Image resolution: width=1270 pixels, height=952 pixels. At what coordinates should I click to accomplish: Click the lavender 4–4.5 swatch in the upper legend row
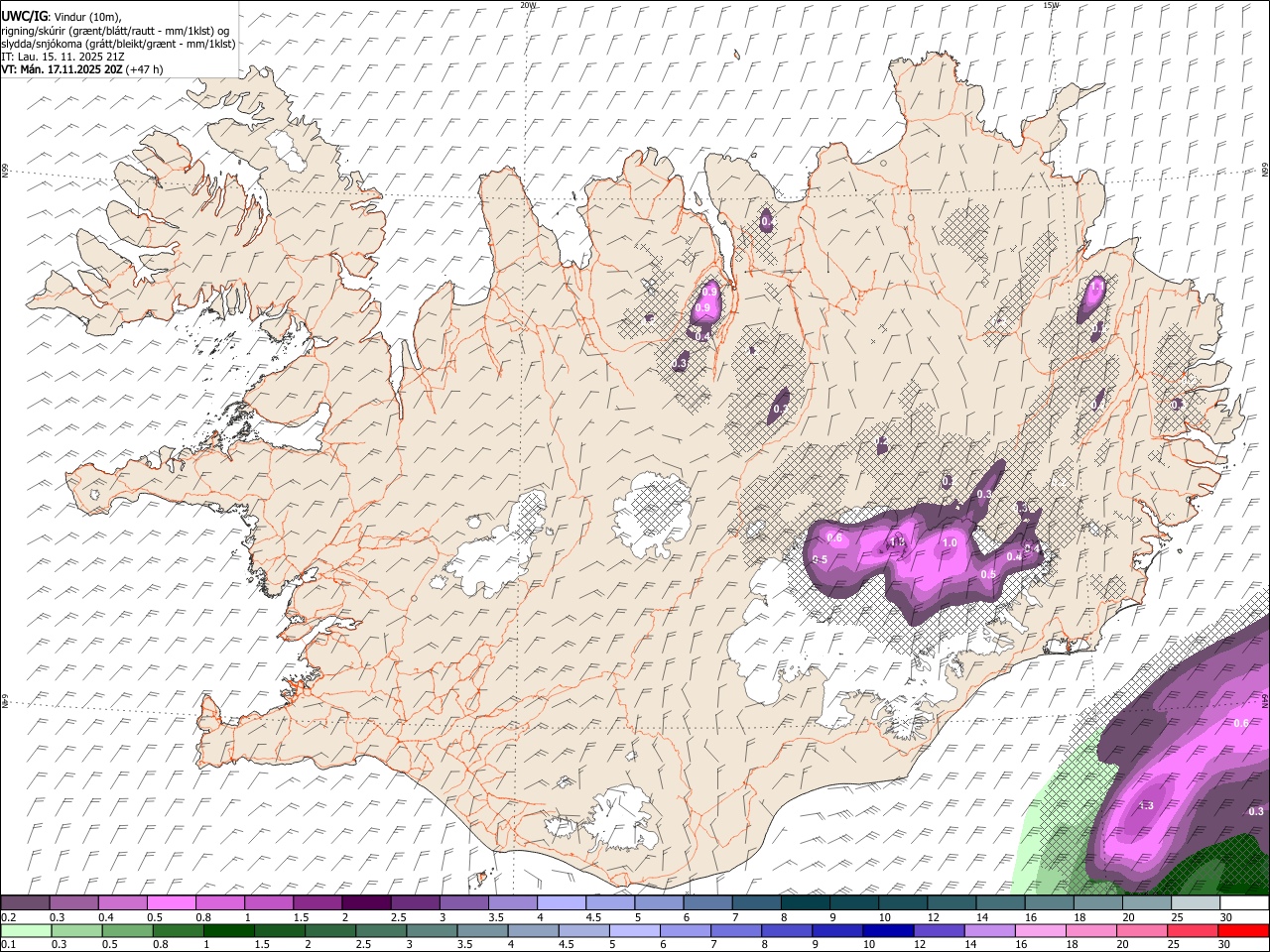pos(562,903)
